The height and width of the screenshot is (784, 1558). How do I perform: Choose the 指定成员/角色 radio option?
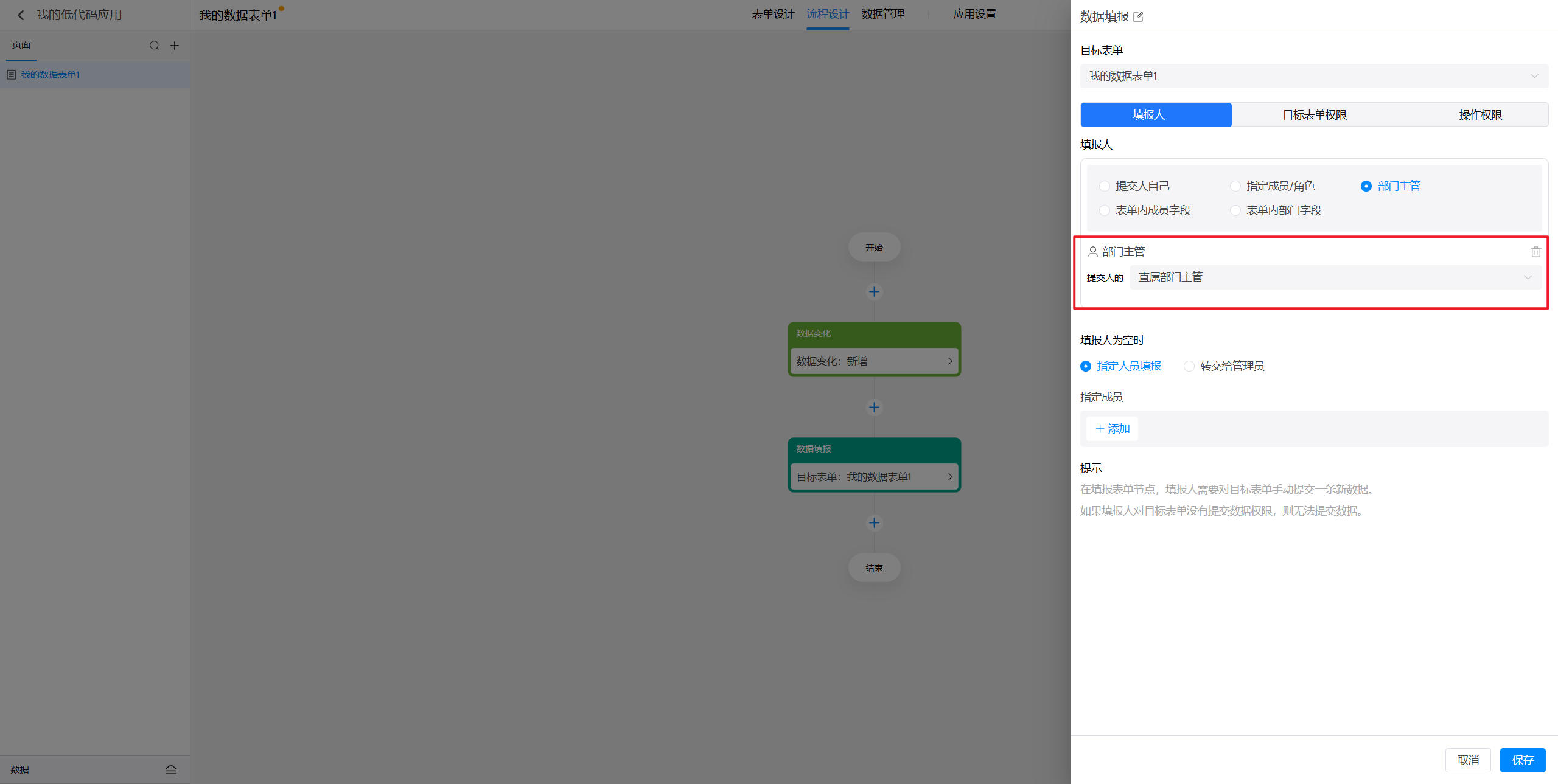(1235, 186)
